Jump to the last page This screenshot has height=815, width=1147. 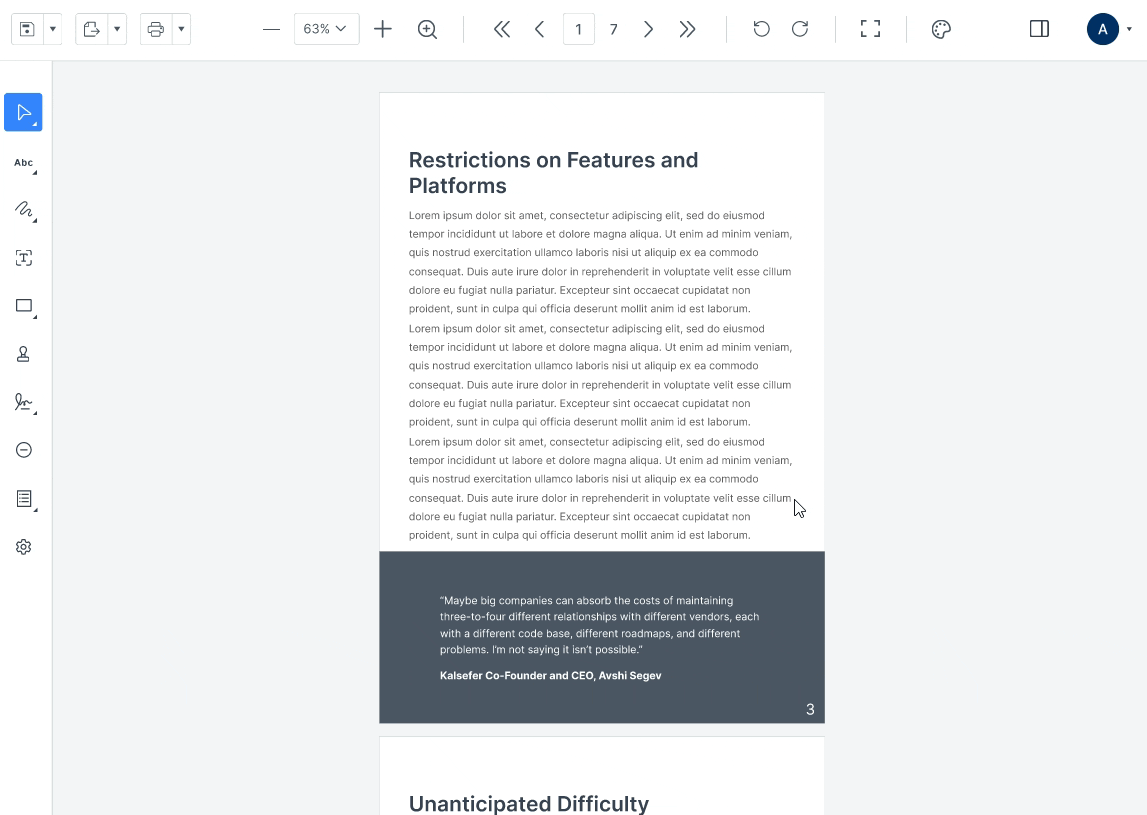click(x=687, y=29)
